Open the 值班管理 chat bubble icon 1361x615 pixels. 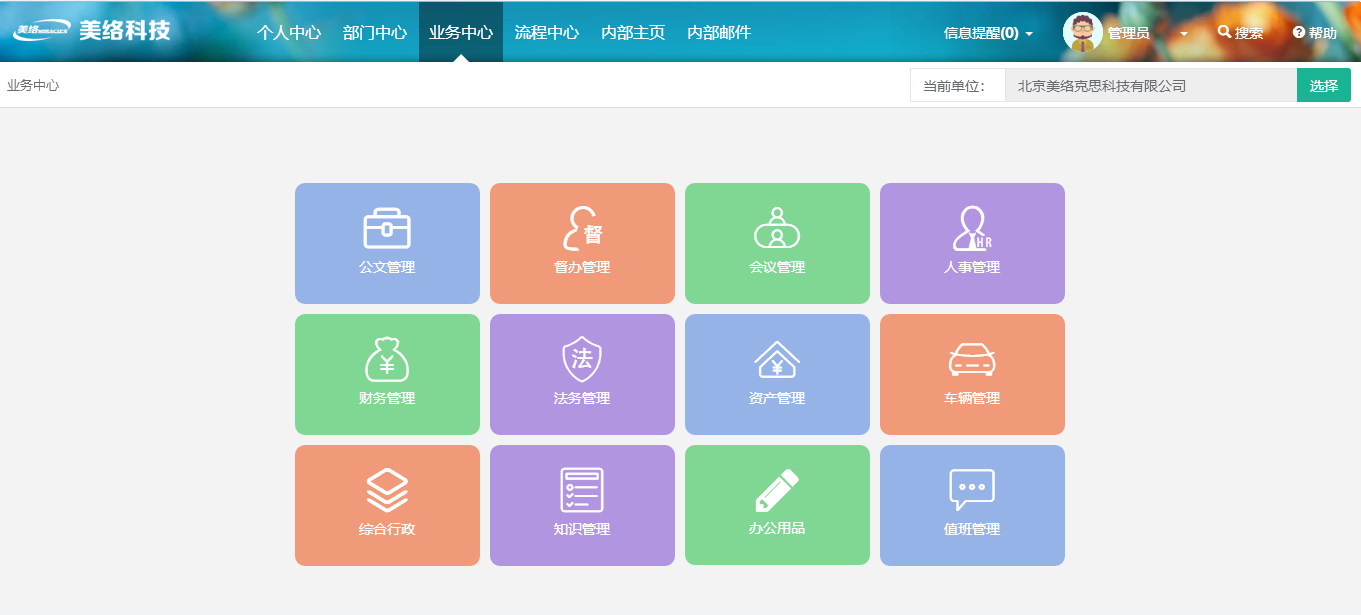(972, 491)
